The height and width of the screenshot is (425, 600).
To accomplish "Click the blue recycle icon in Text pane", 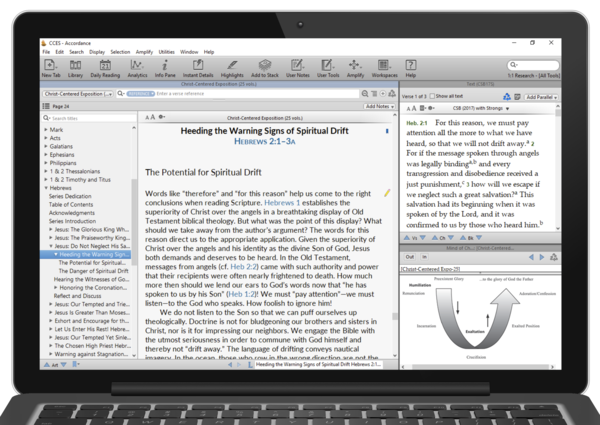I will (x=507, y=97).
